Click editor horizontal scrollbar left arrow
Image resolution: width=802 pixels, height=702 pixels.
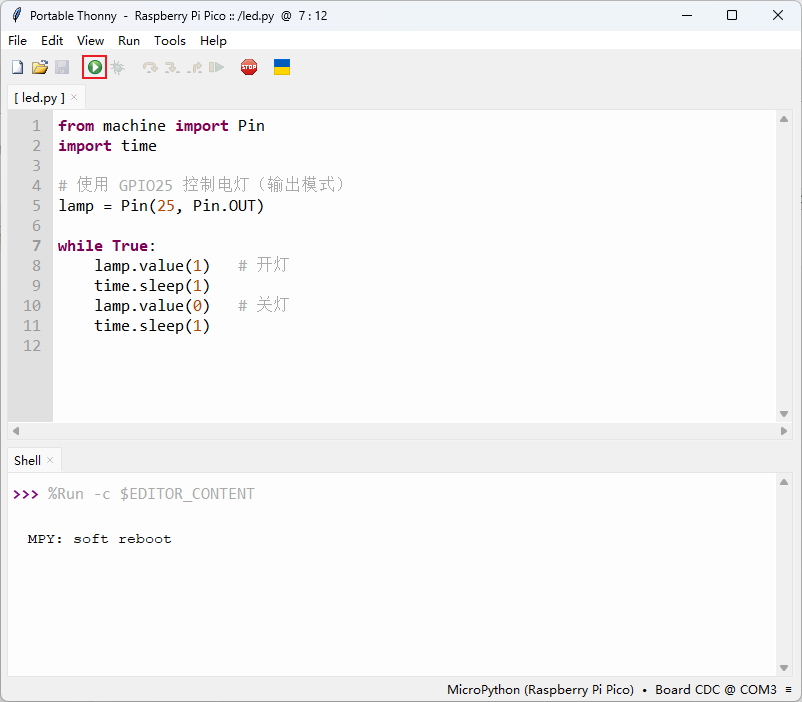coord(16,431)
